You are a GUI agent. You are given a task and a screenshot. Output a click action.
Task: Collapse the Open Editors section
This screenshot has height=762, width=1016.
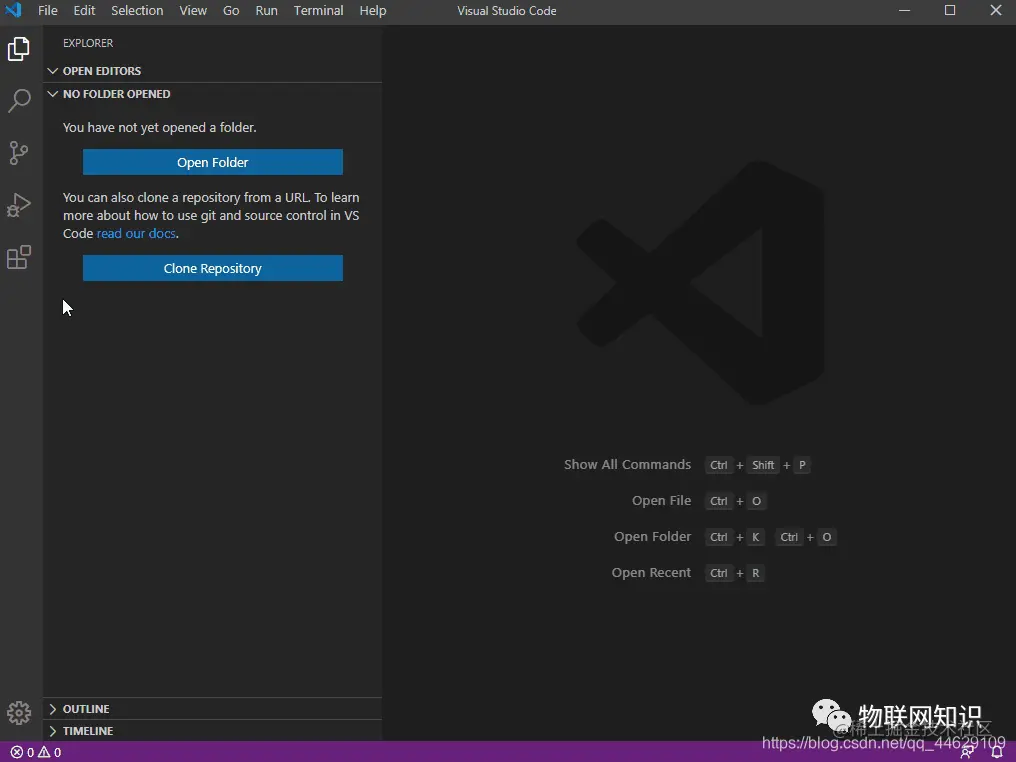(x=213, y=71)
